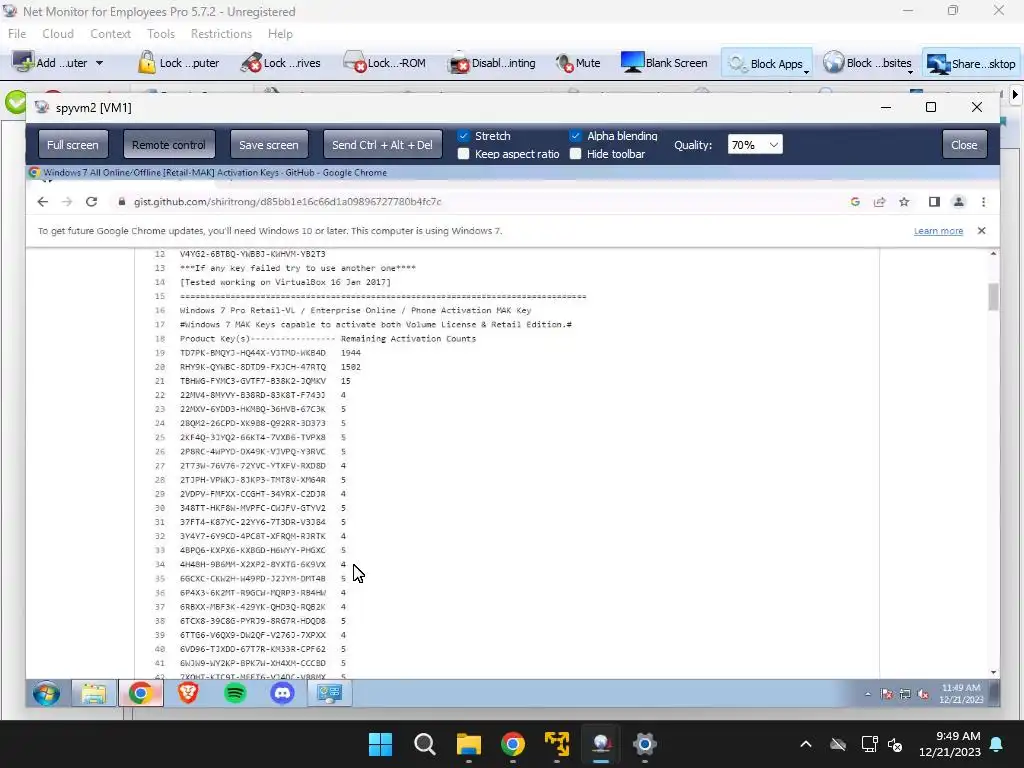Expand the Block Apps dropdown arrow
The height and width of the screenshot is (768, 1024).
807,71
